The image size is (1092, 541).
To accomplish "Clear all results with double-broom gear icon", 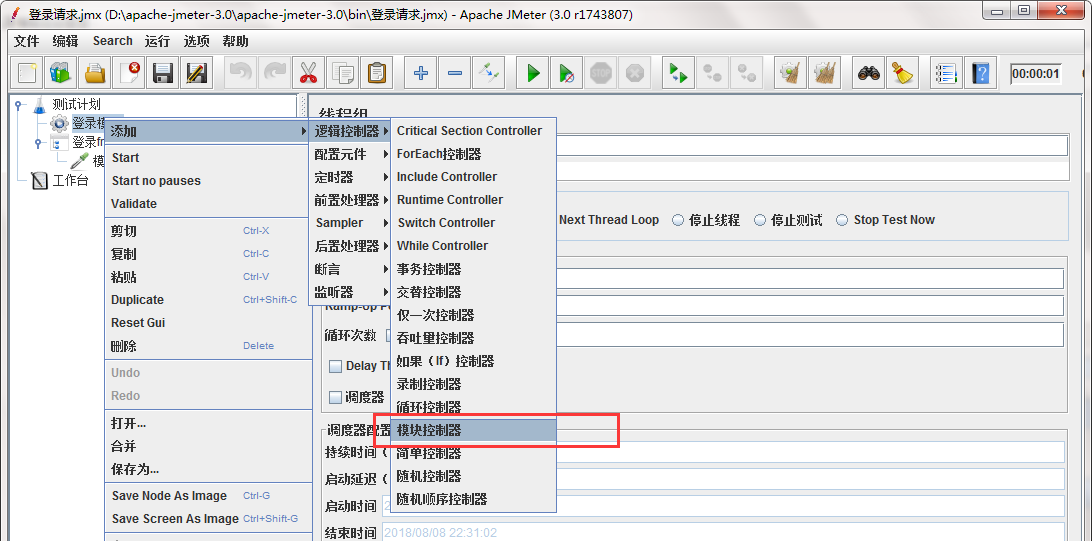I will (x=825, y=72).
